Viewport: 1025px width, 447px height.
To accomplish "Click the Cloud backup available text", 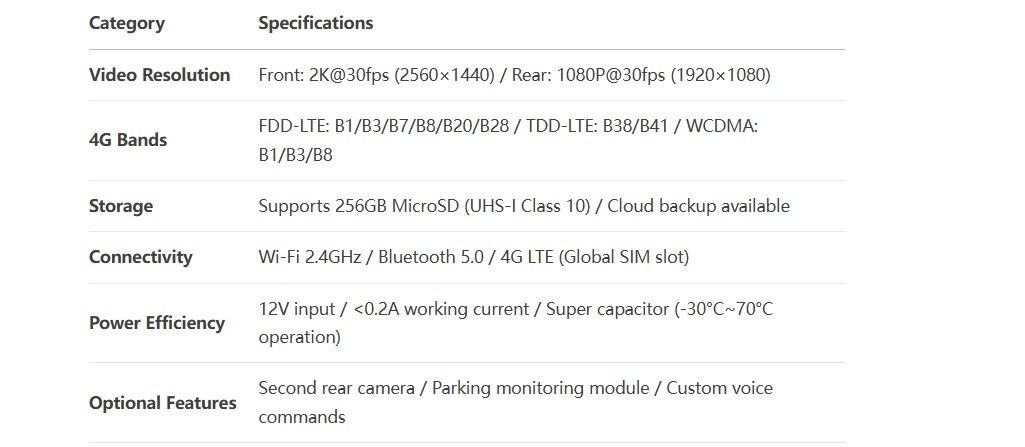I will point(699,207).
